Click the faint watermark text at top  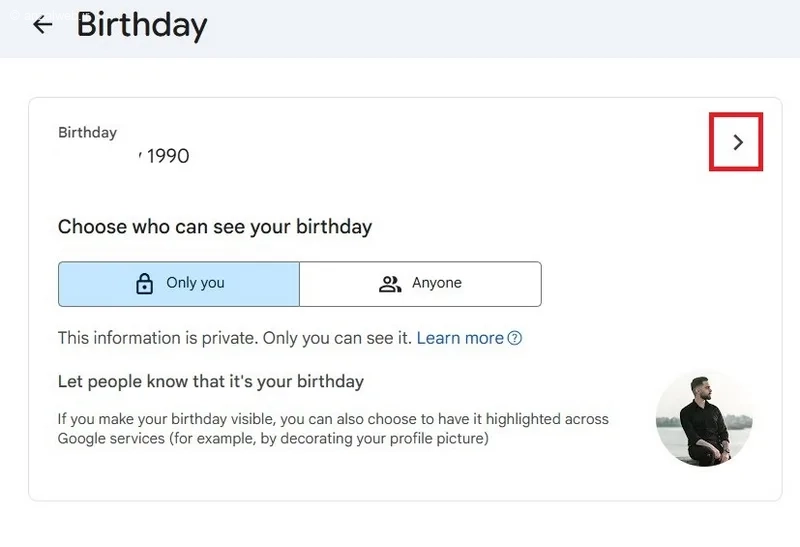41,15
